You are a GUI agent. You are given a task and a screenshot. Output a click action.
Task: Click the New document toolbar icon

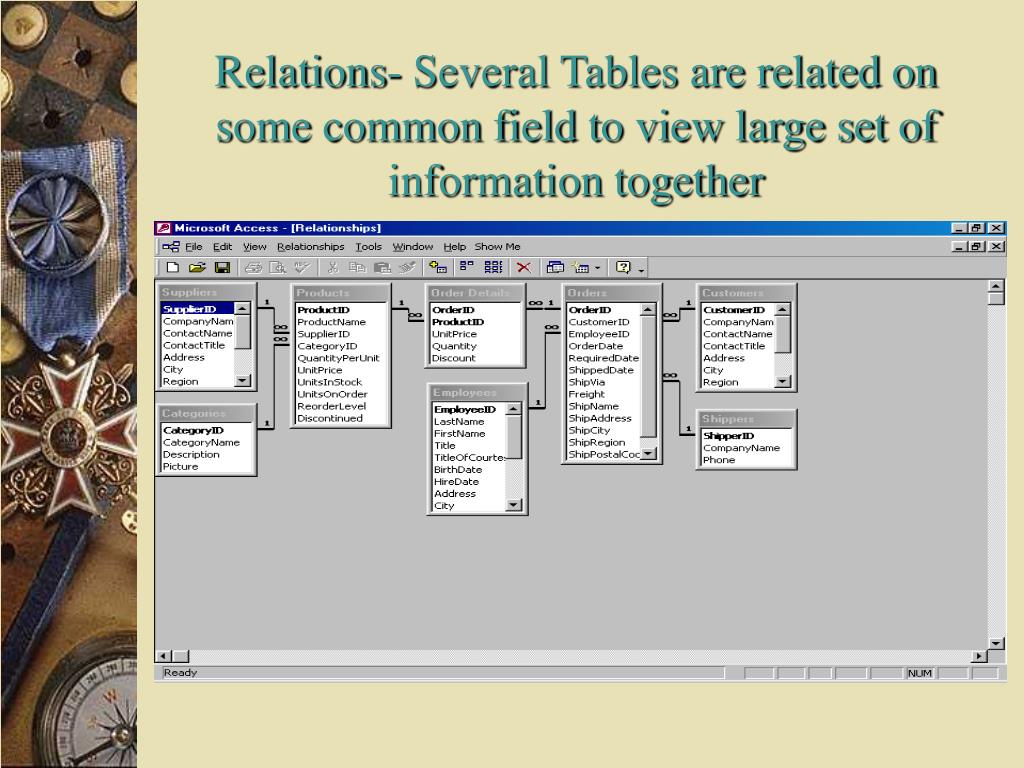[x=173, y=267]
